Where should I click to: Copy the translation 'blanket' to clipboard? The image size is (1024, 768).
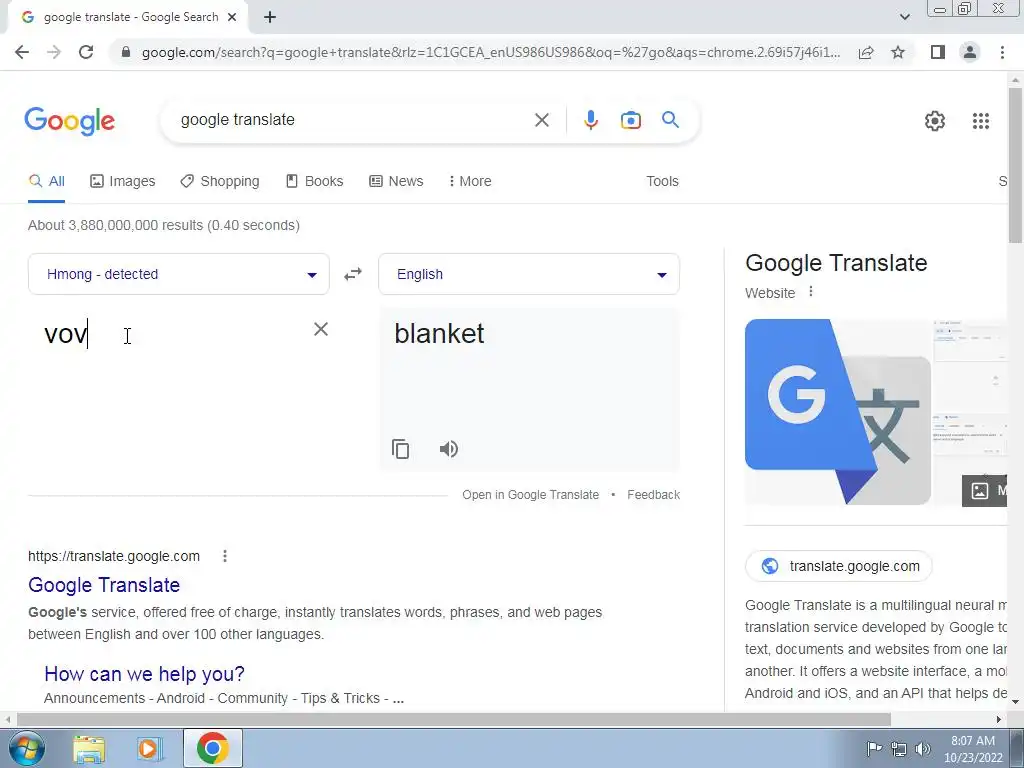tap(400, 449)
